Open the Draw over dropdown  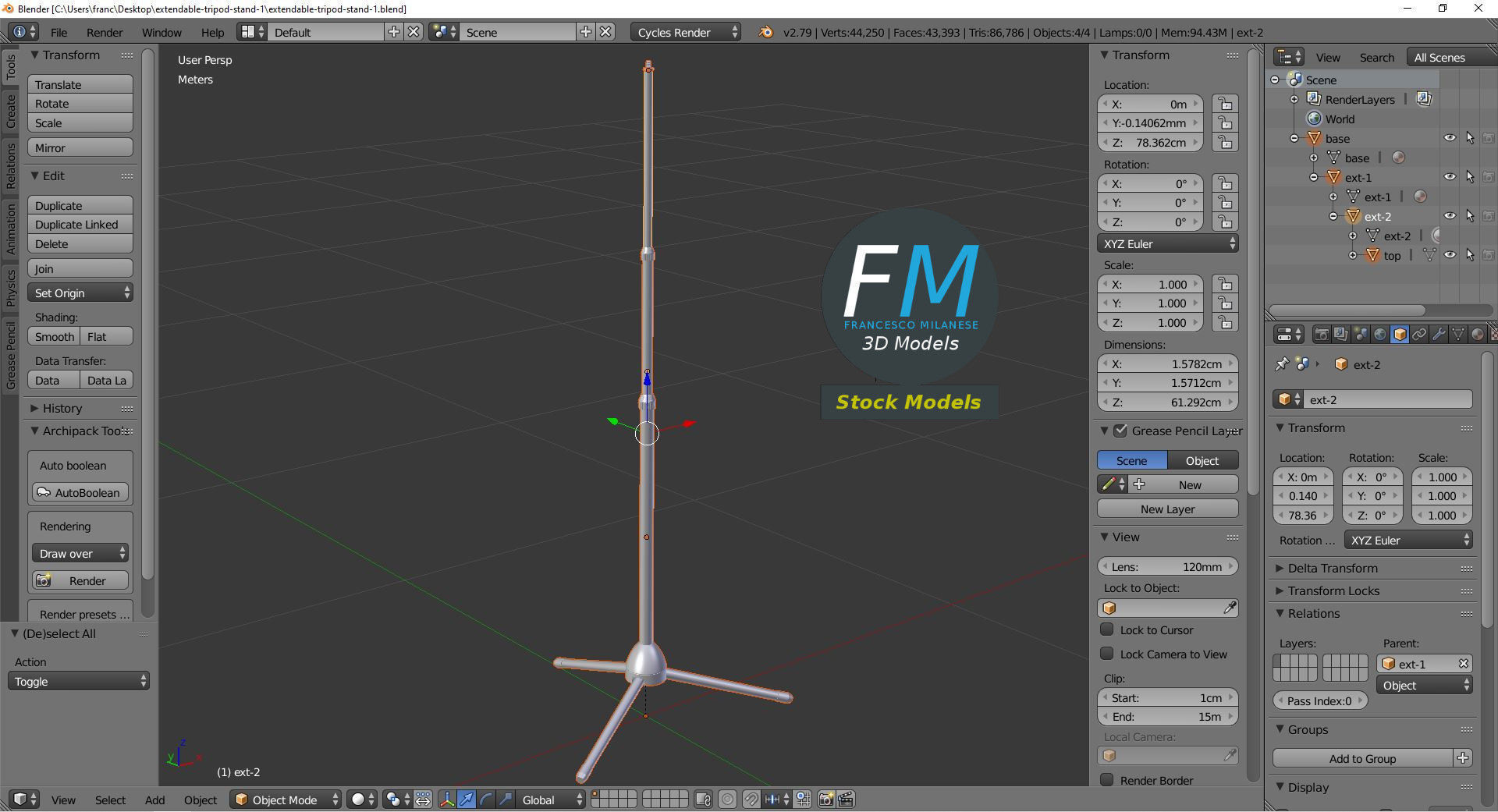tap(80, 553)
